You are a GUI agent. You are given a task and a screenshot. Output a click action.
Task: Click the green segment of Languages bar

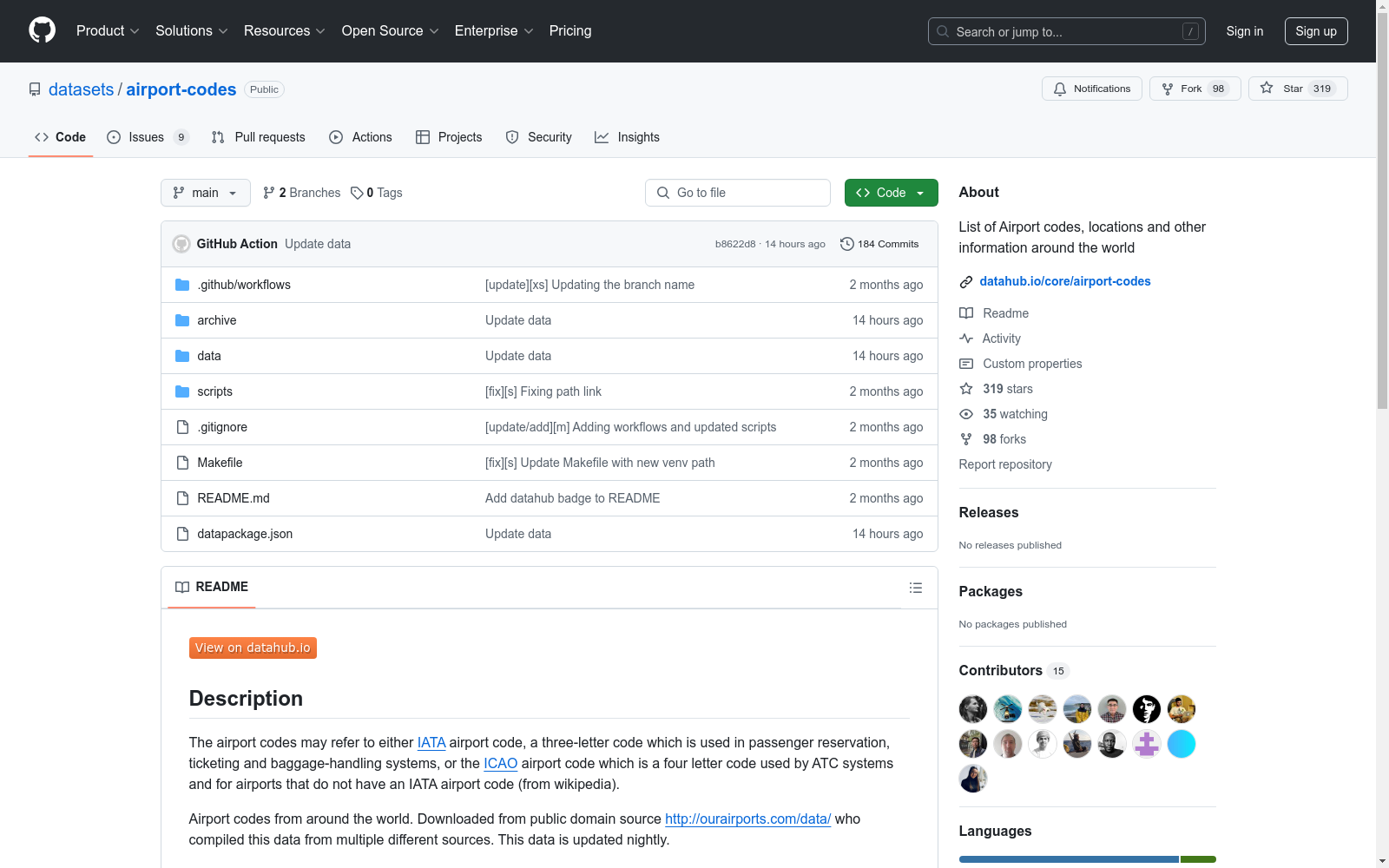1198,859
